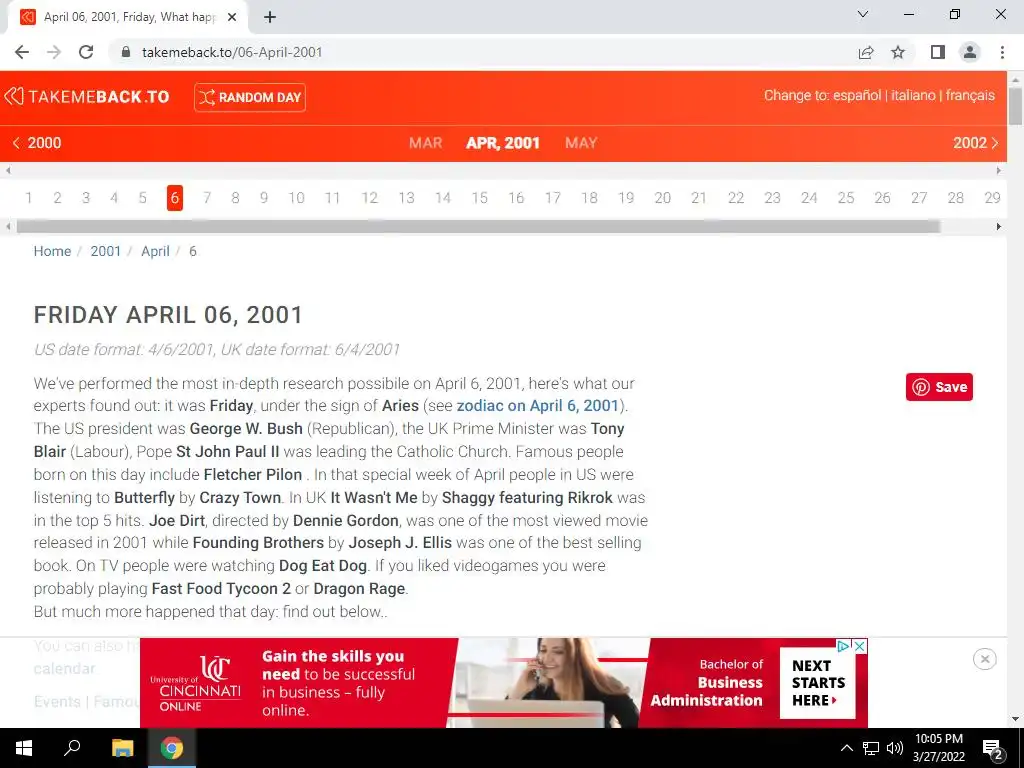Open the browser side panel icon

tap(938, 52)
